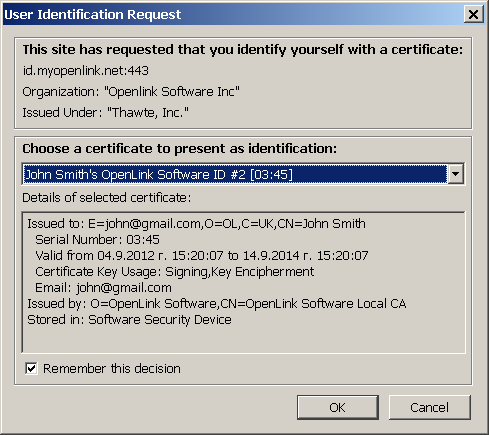This screenshot has width=489, height=435.
Task: Click Issued to: E=john@gmail.com line
Action: 196,224
